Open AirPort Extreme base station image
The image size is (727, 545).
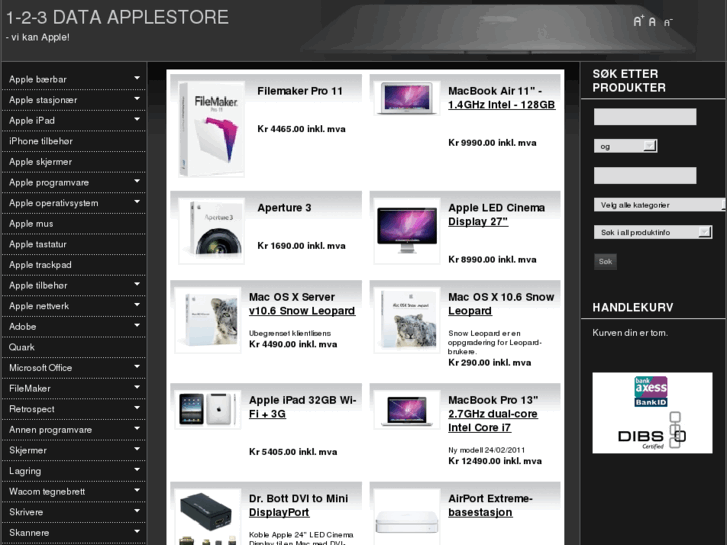[407, 517]
